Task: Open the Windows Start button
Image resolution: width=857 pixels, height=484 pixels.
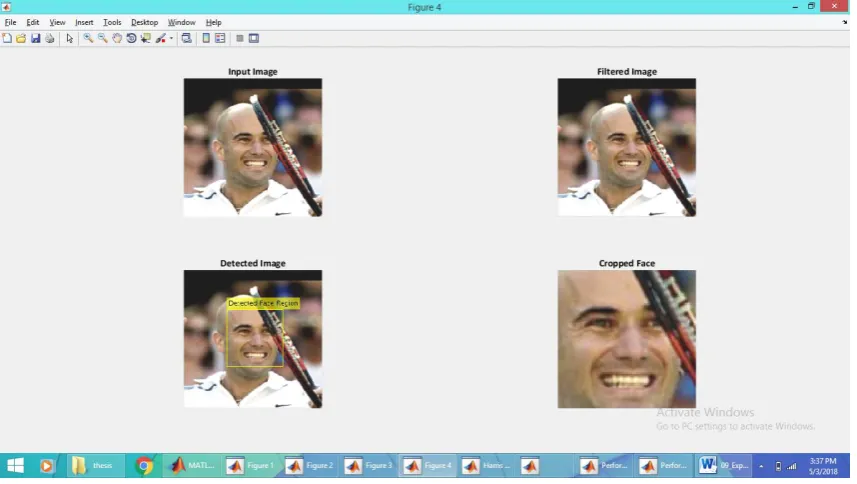Action: pos(15,465)
